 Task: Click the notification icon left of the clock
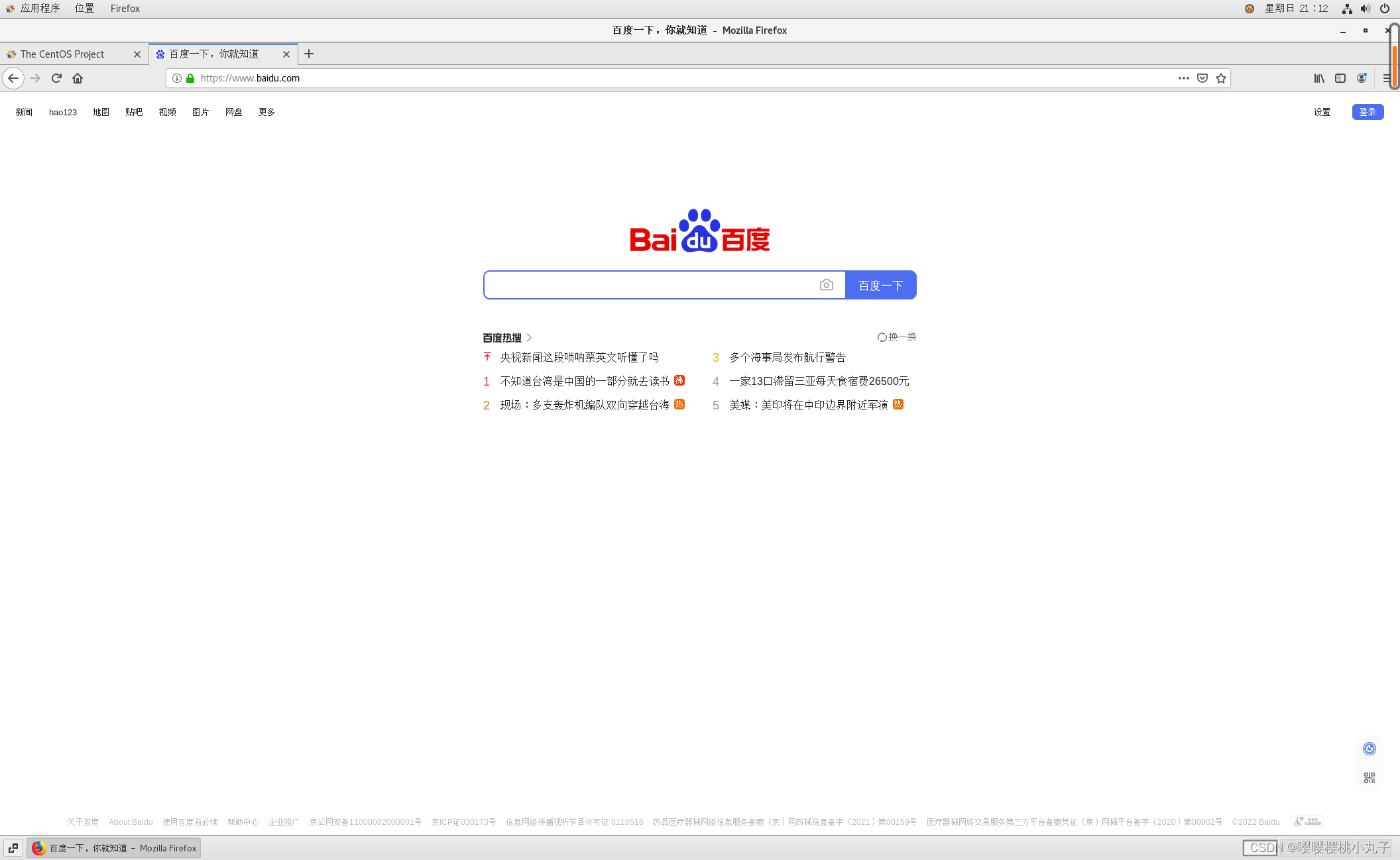point(1250,9)
